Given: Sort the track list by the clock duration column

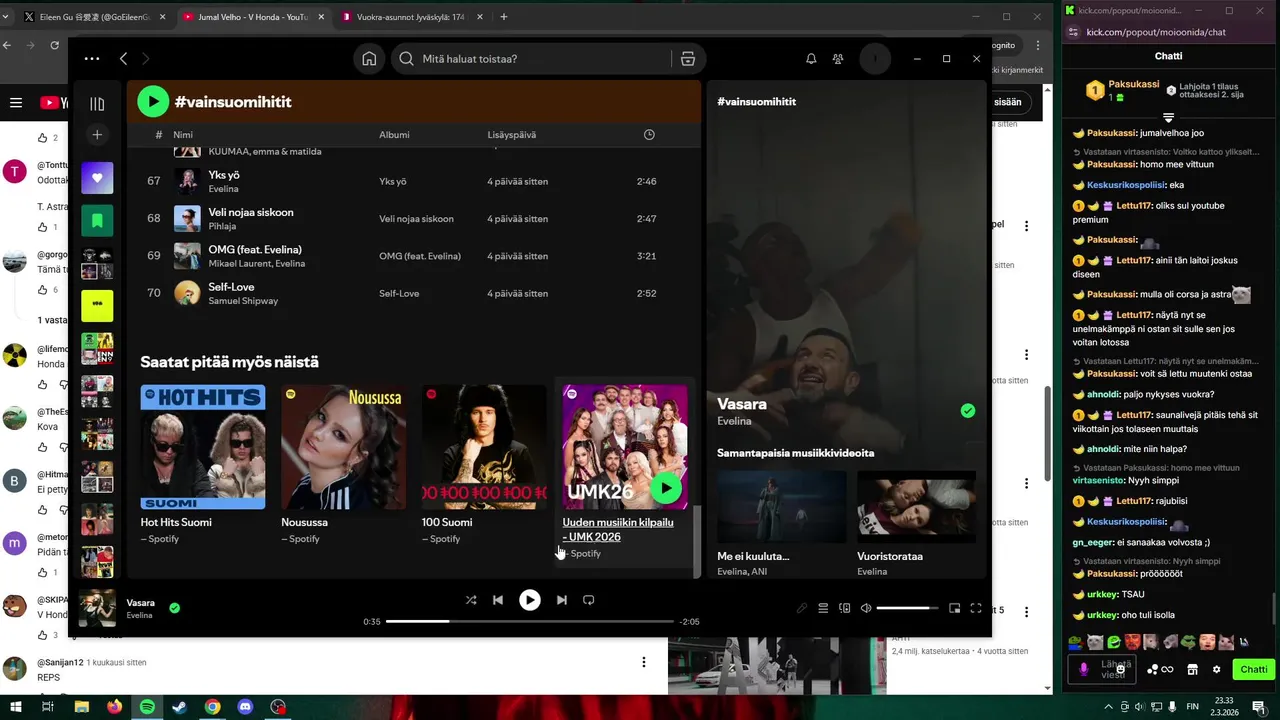Looking at the screenshot, I should point(649,135).
